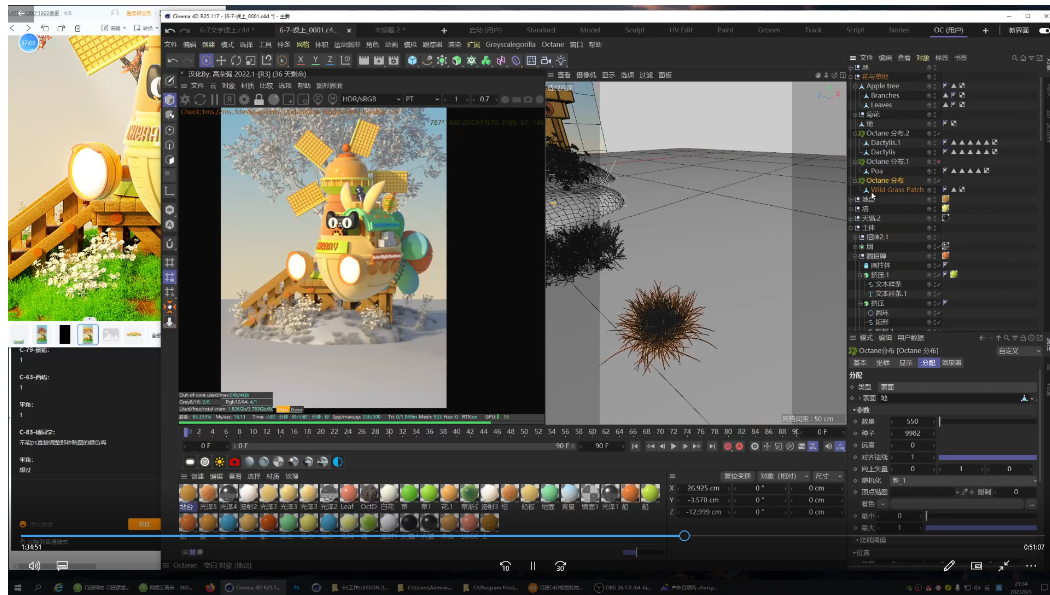Collapse the Apple tree node
Screen dimensions: 1050x595
click(x=855, y=86)
